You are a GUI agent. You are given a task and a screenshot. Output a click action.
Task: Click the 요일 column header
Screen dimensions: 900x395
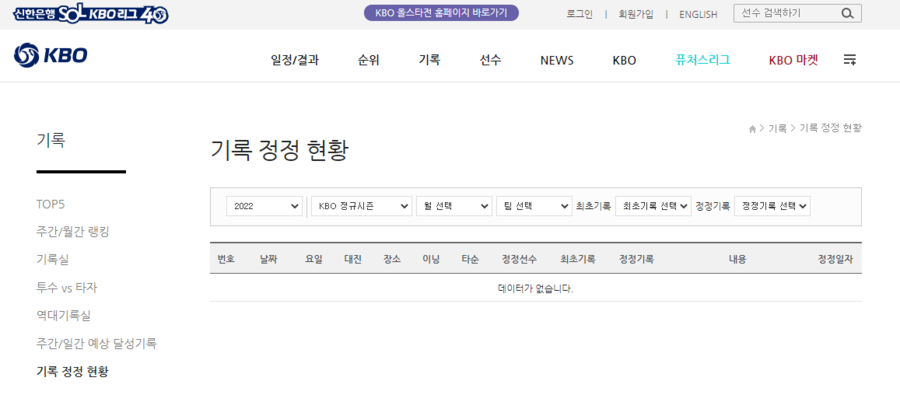tap(314, 260)
